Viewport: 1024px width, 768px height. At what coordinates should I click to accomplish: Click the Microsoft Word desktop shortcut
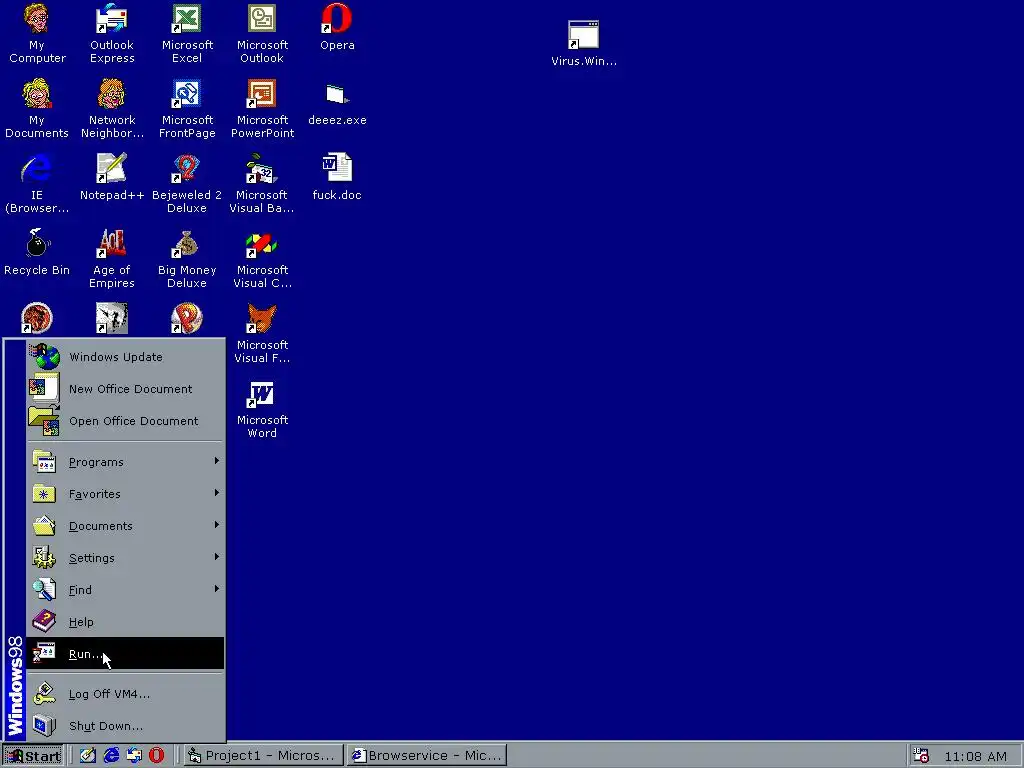coord(262,408)
